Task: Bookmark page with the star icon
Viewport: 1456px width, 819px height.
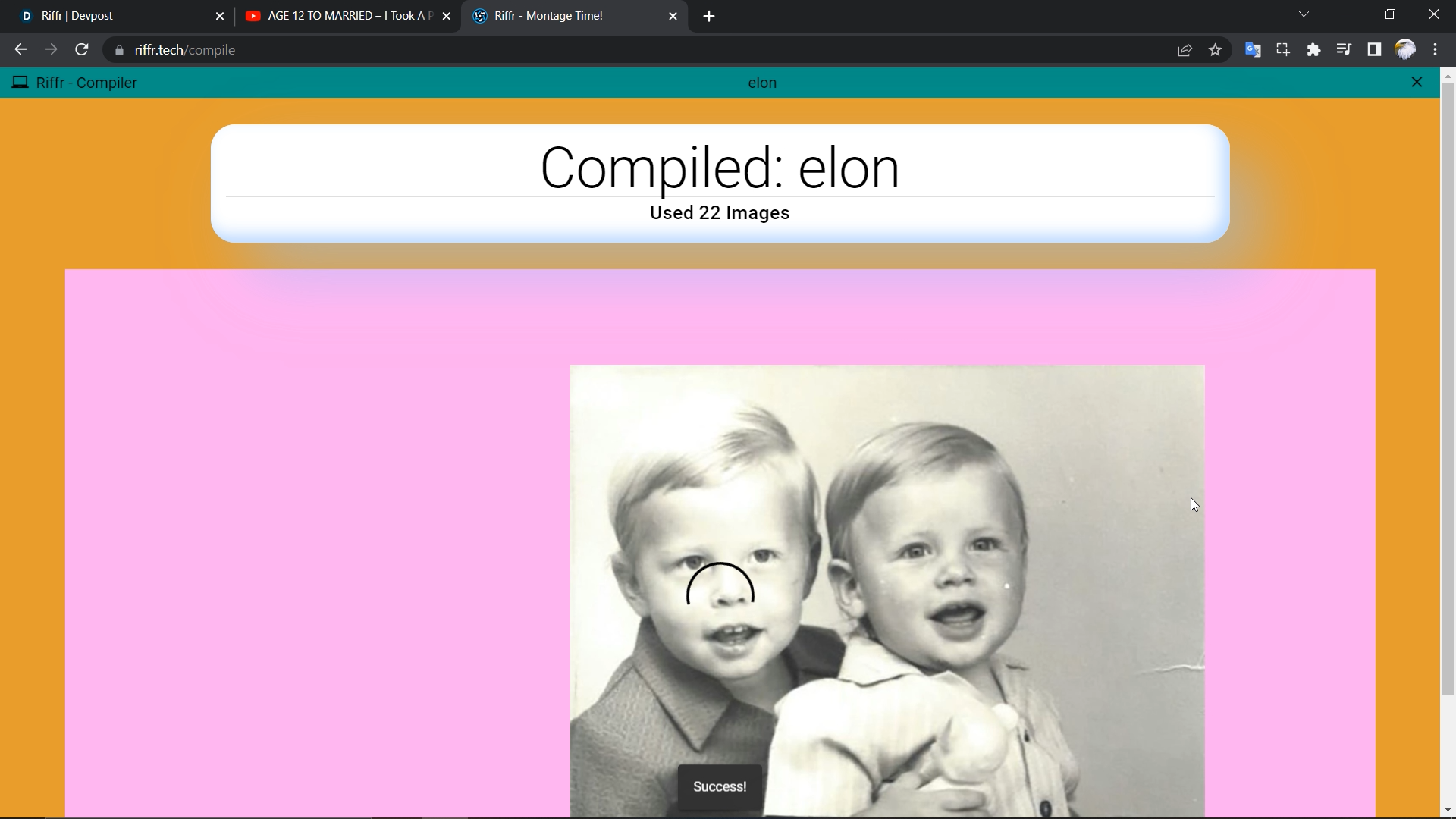Action: (x=1216, y=50)
